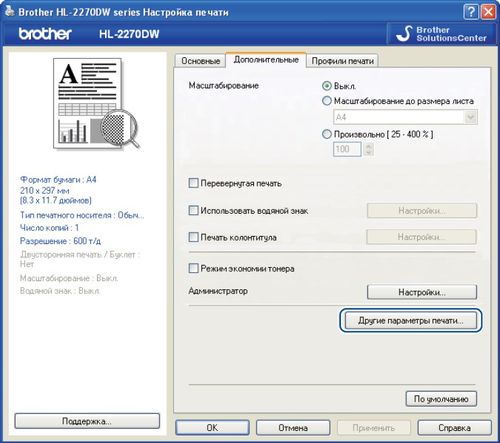Open Другие параметры печати button
The height and width of the screenshot is (443, 500).
[x=411, y=321]
